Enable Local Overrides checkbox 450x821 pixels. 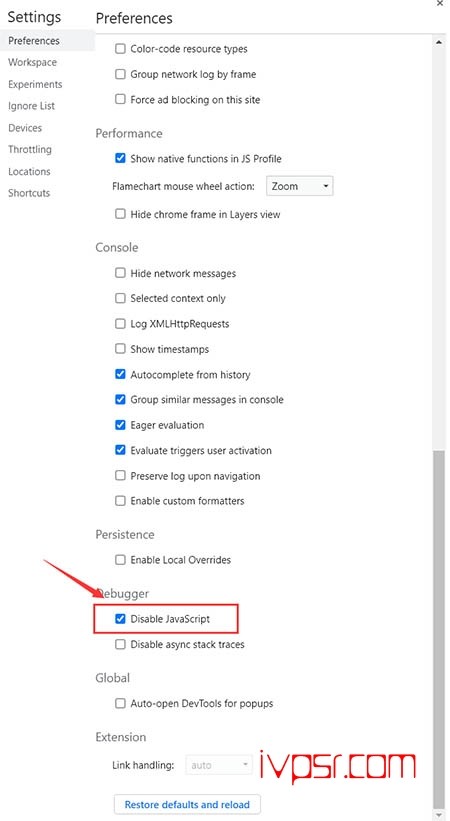[120, 560]
